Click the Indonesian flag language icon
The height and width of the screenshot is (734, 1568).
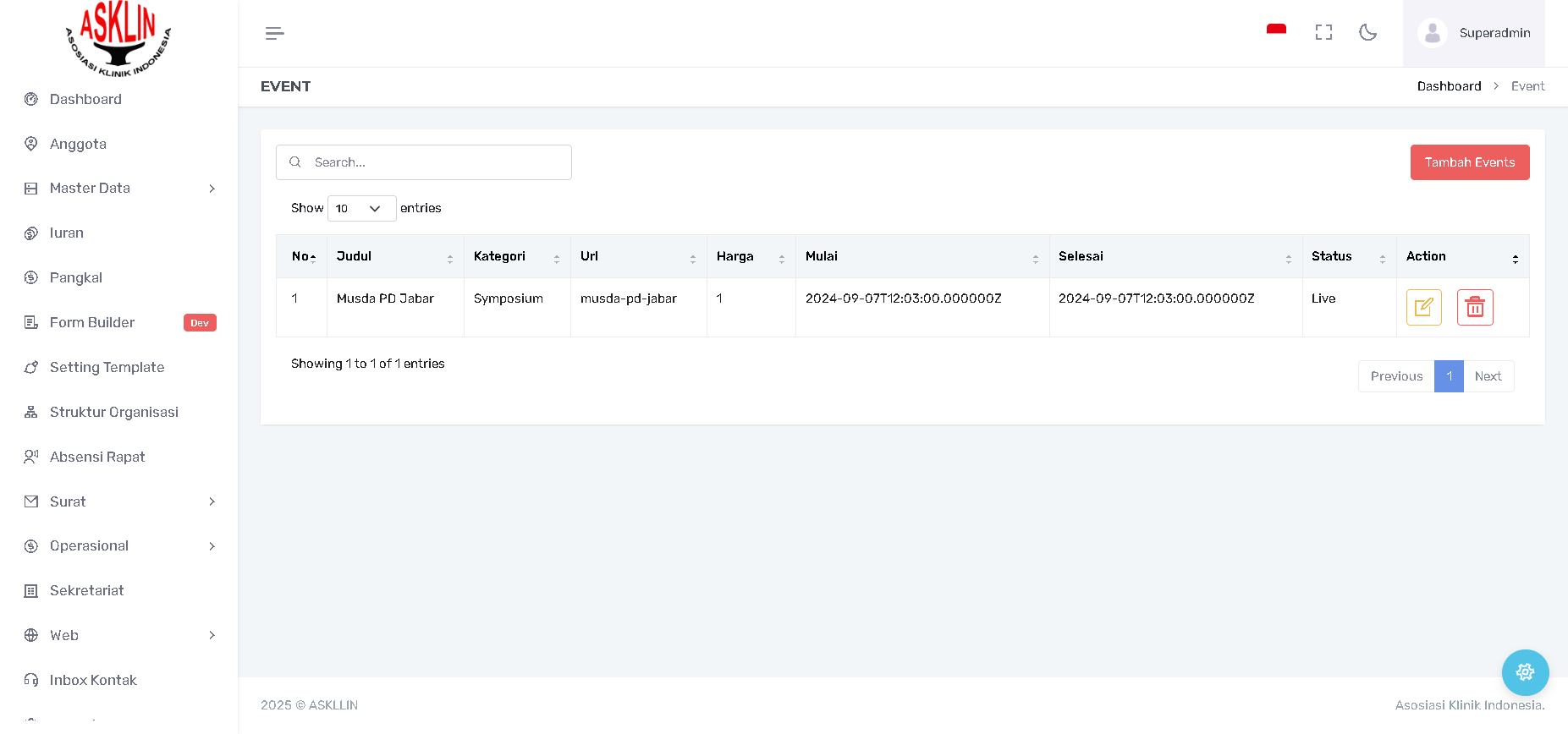click(1276, 31)
